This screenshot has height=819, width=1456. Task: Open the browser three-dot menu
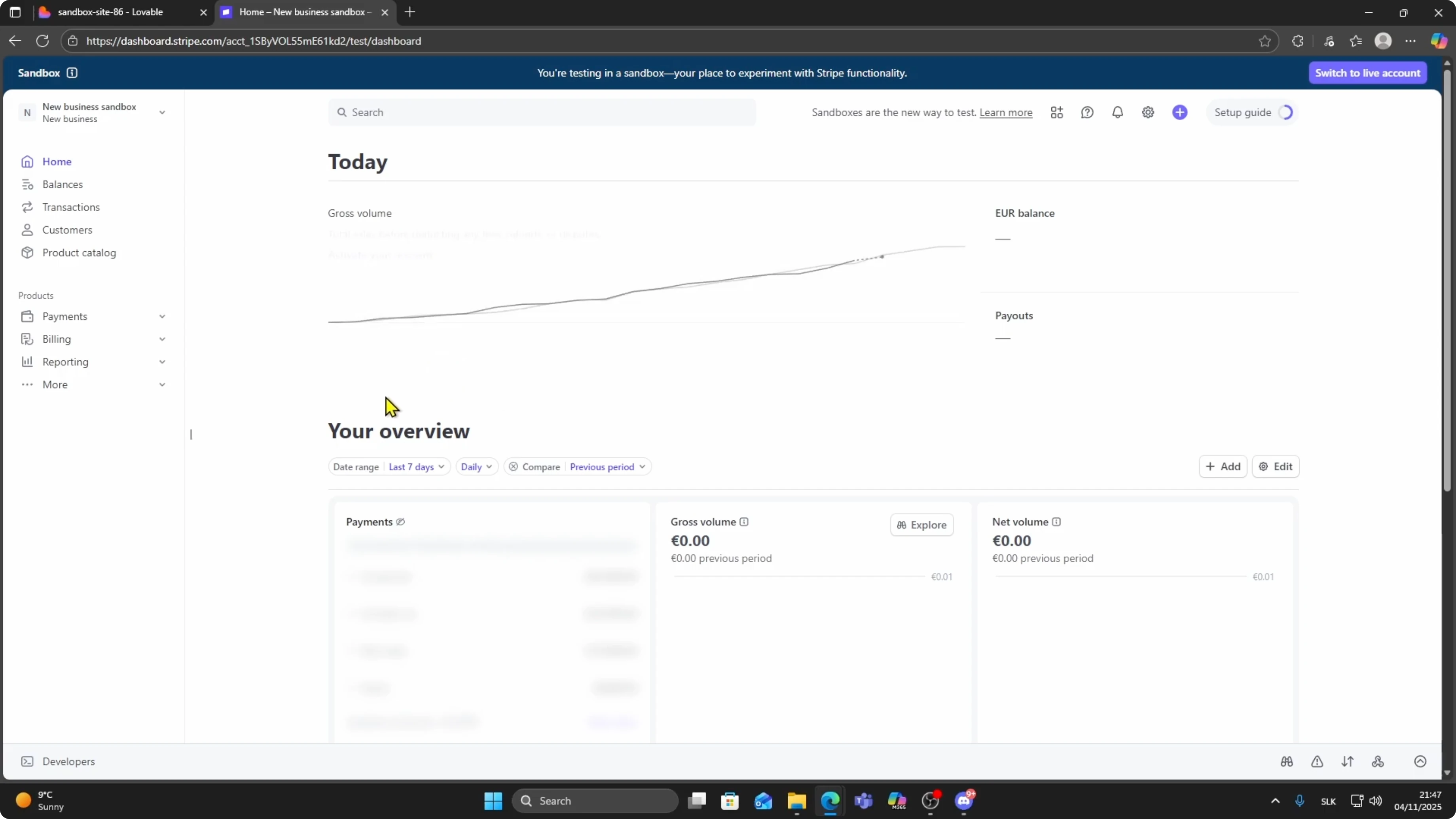tap(1410, 41)
